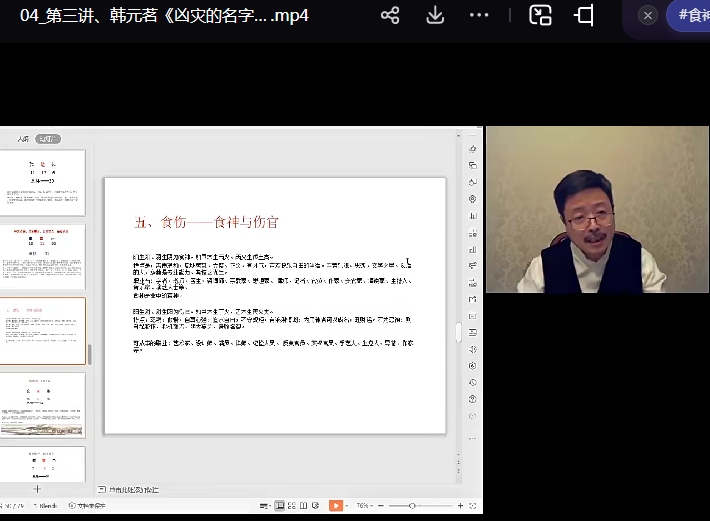Image resolution: width=710 pixels, height=521 pixels.
Task: Click the presenter webcam video
Action: click(597, 209)
